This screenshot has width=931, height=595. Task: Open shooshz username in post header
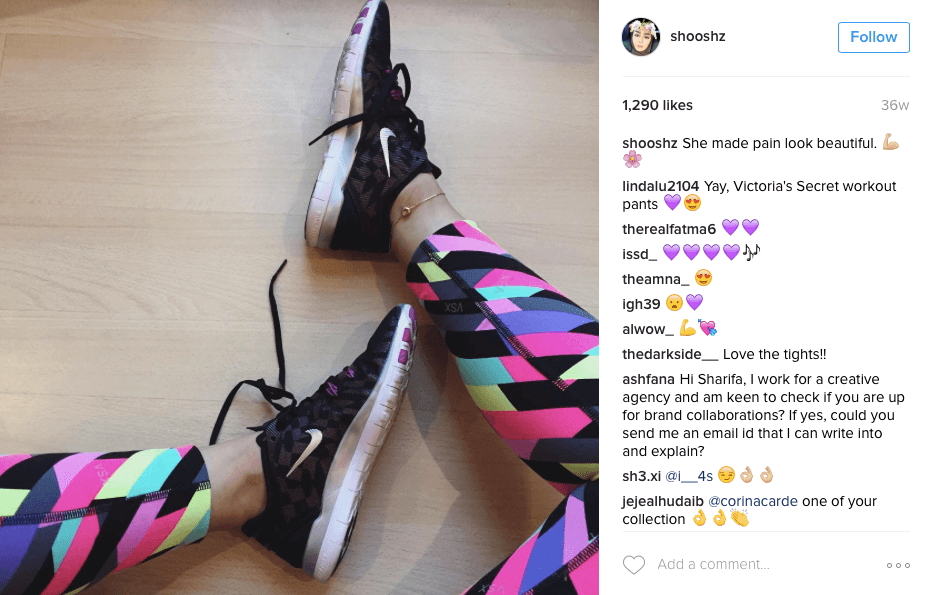pyautogui.click(x=698, y=36)
